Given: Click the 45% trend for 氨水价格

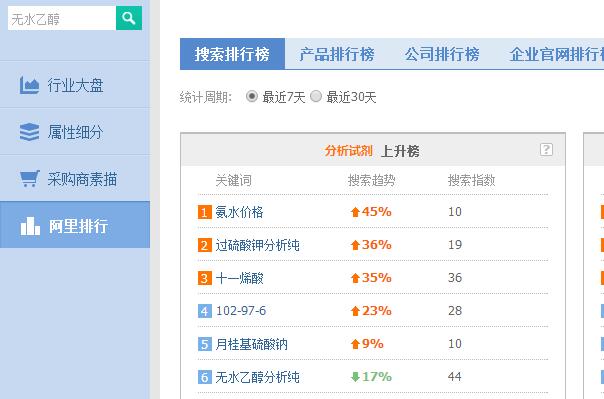Looking at the screenshot, I should point(371,211).
